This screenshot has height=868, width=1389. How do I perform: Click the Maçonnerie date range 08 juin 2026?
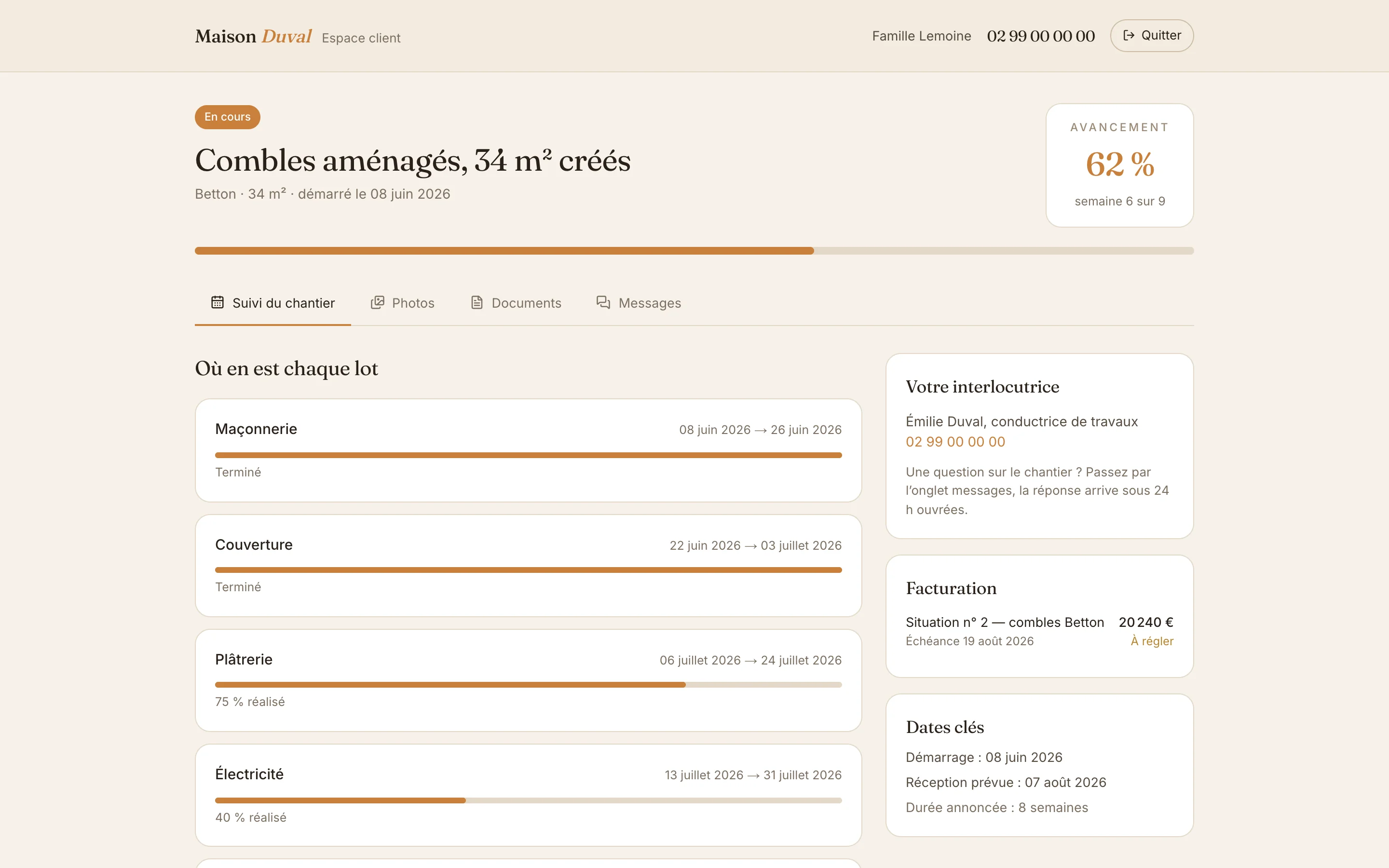[760, 430]
